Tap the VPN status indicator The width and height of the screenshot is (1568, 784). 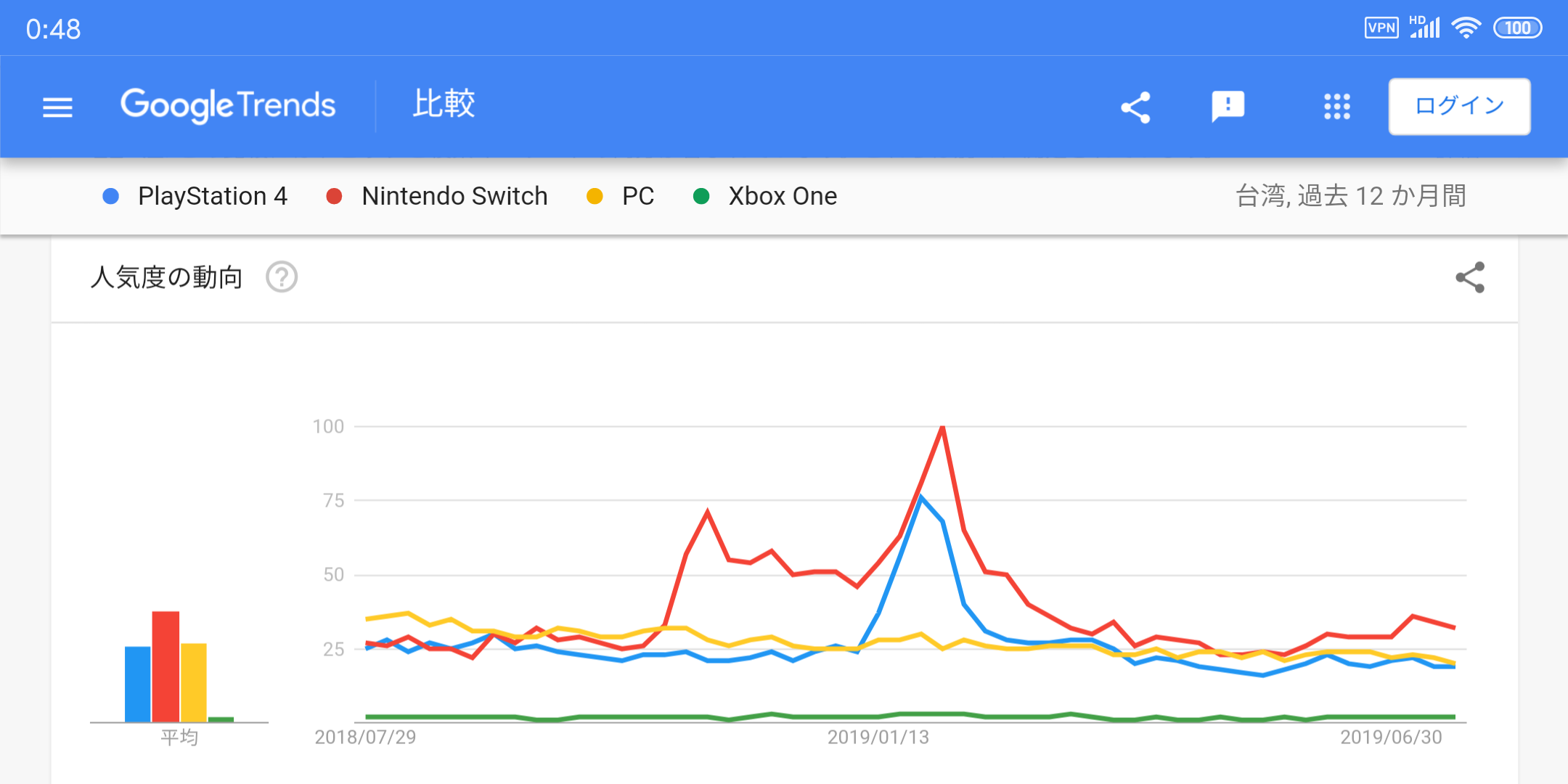tap(1381, 28)
